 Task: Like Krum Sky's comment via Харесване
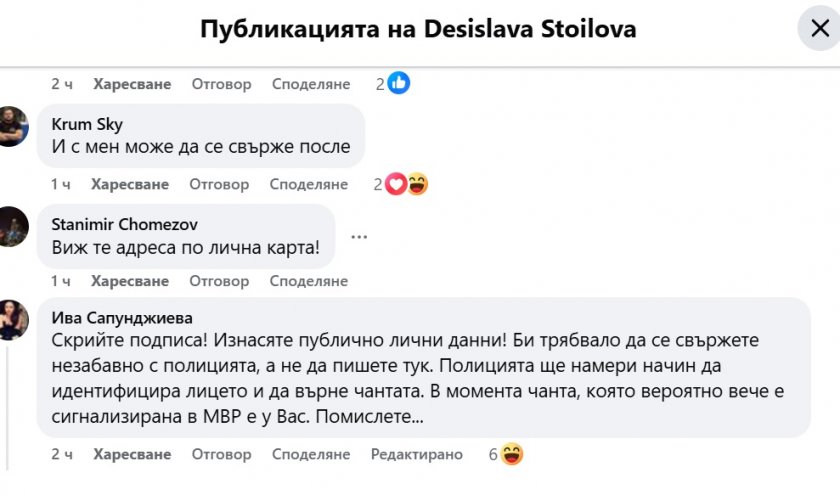[130, 184]
